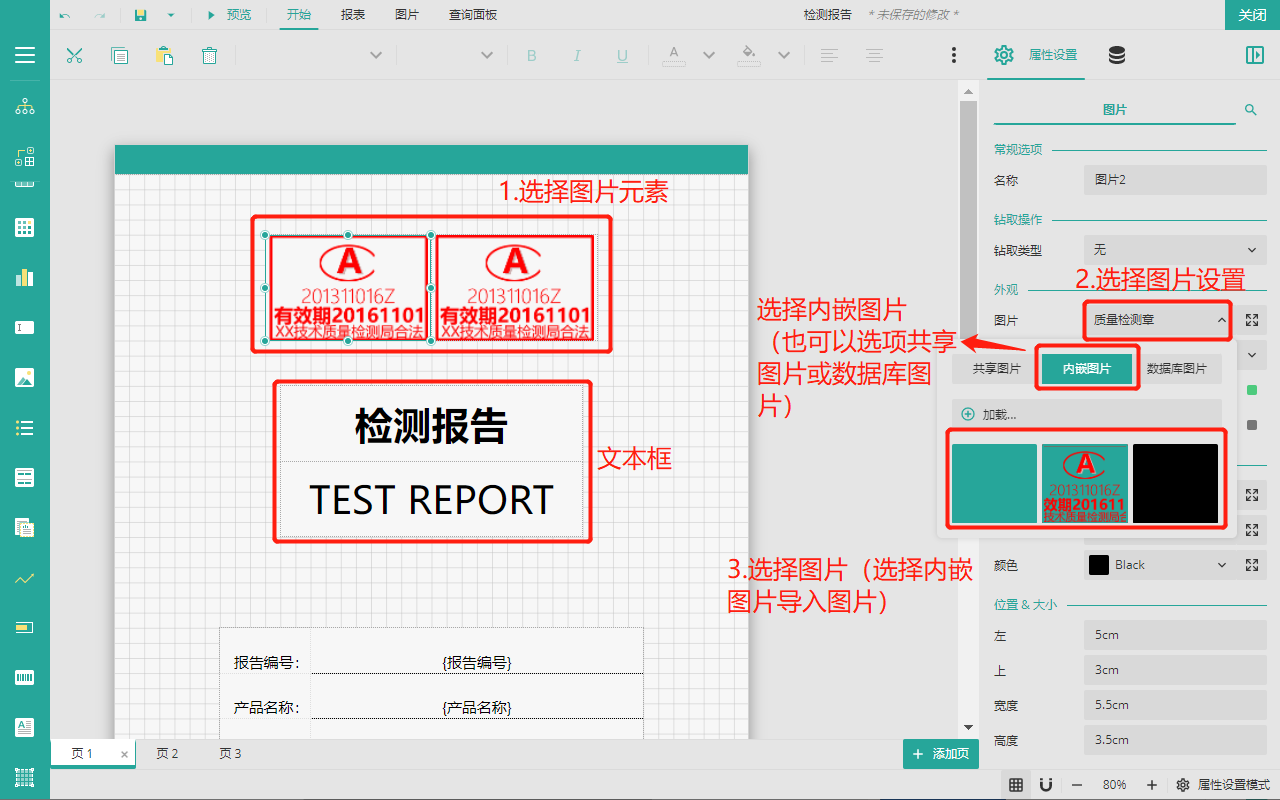Open the hamburger menu in the sidebar

(x=25, y=55)
